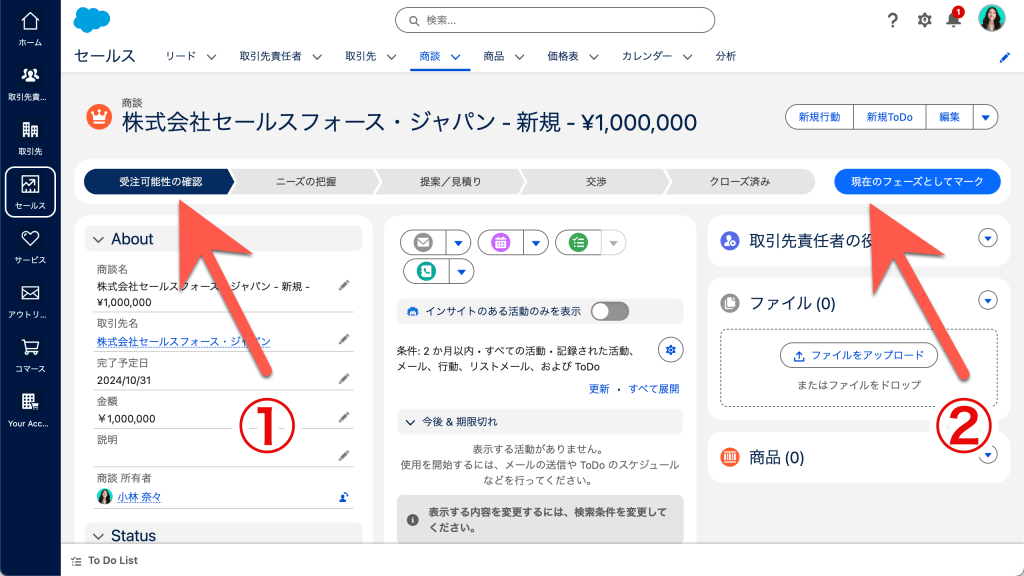Screen dimensions: 1024x576
Task: Click the log a call phone icon
Action: (426, 271)
